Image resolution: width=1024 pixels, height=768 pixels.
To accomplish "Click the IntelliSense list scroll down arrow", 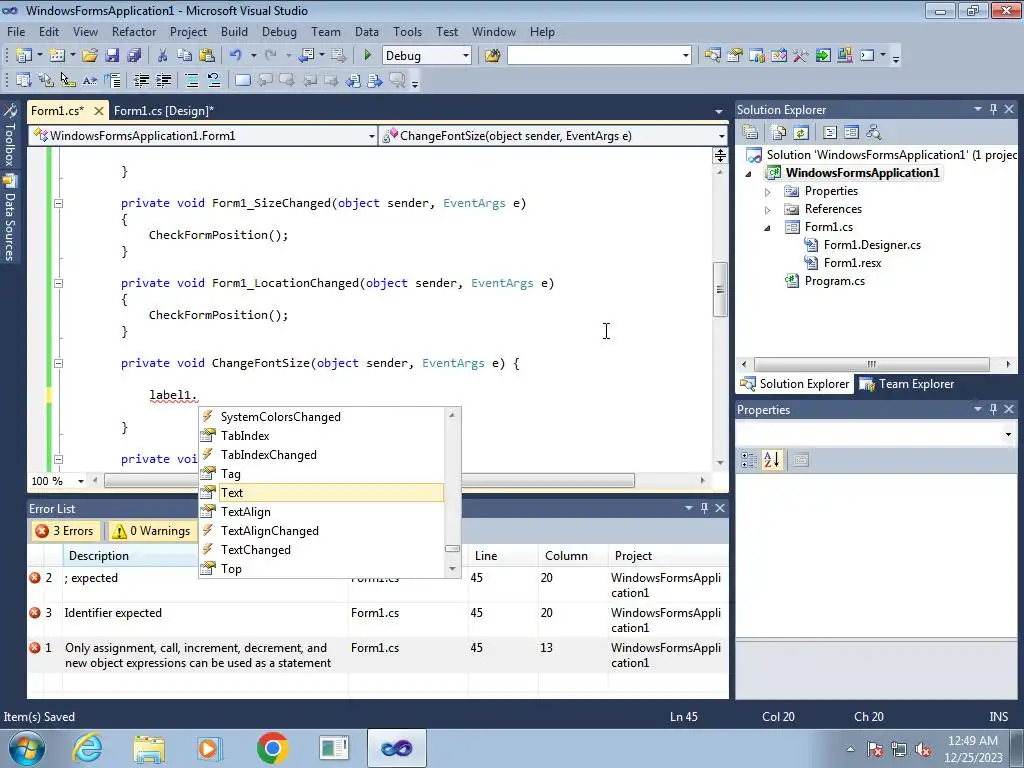I will point(452,569).
